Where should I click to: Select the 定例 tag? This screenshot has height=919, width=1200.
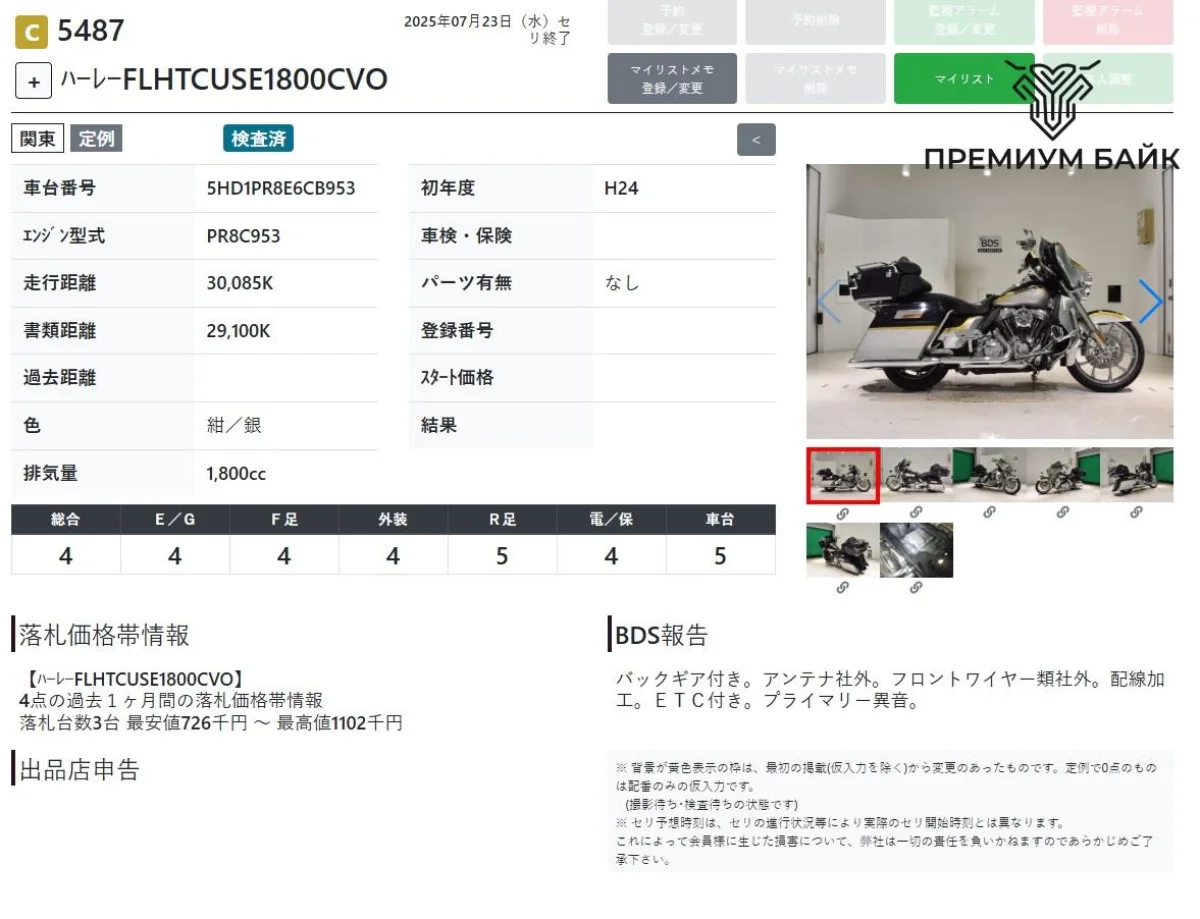[96, 139]
